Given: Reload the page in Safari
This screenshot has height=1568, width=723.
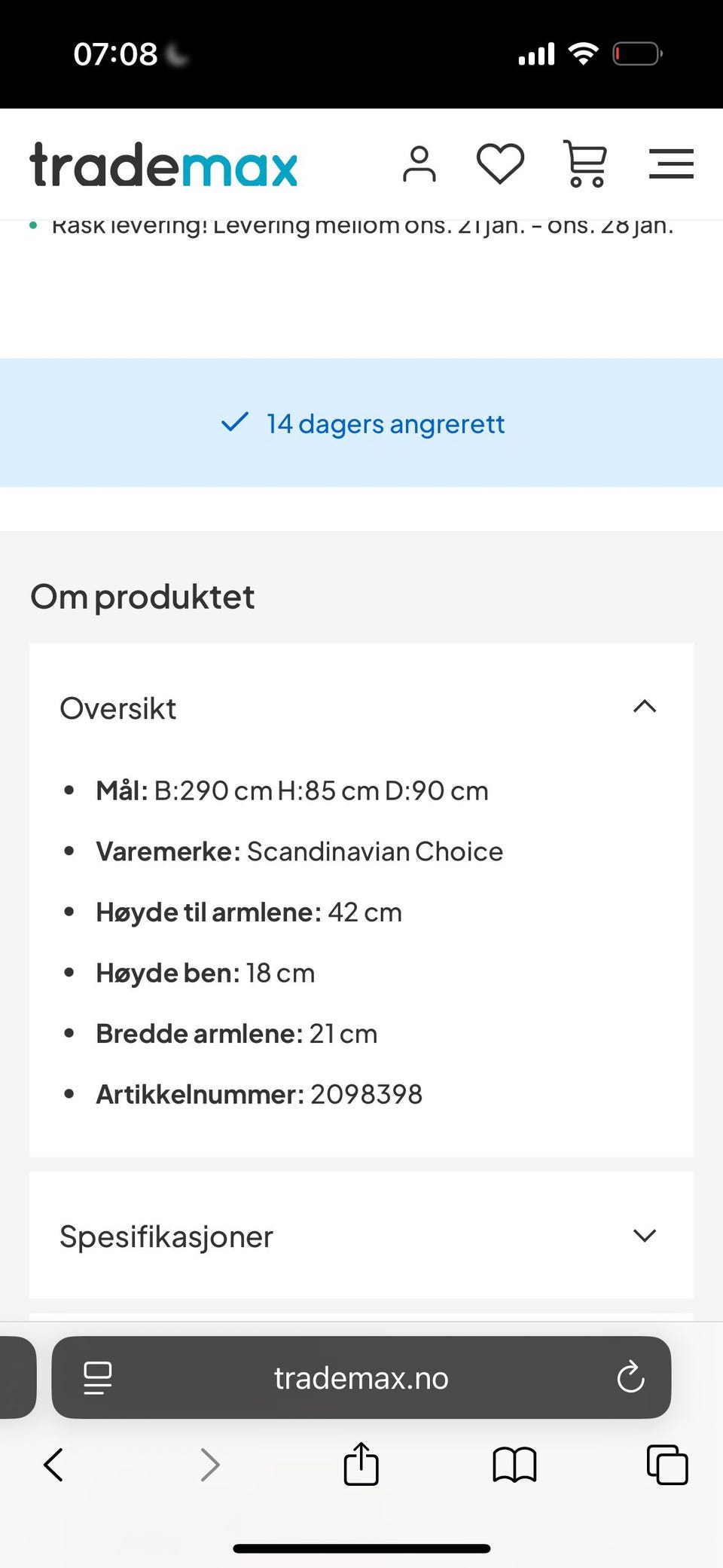Looking at the screenshot, I should (630, 1377).
